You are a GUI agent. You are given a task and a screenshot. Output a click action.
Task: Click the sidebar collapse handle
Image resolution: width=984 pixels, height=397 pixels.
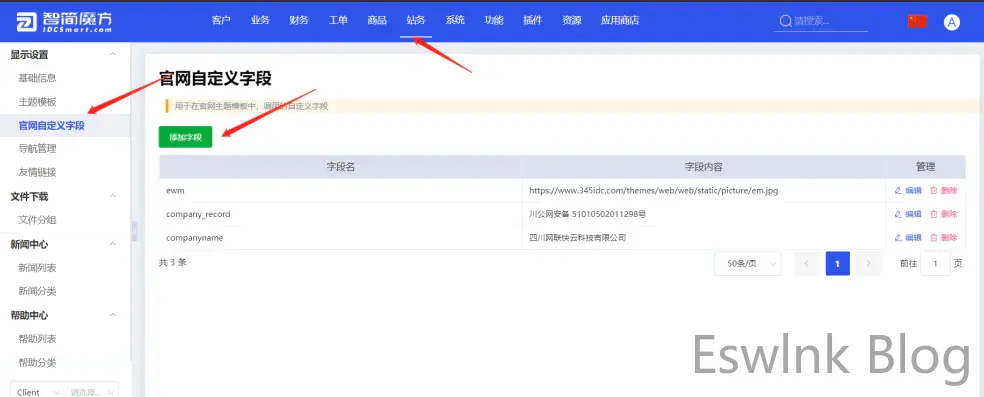134,231
